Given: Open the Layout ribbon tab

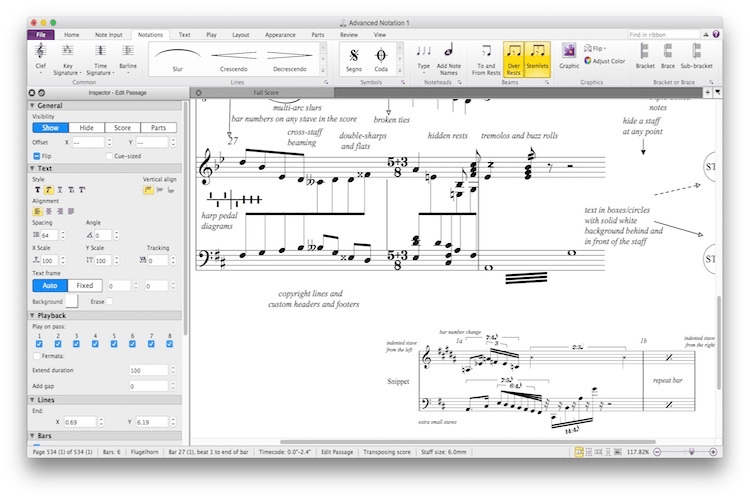Looking at the screenshot, I should pos(241,34).
